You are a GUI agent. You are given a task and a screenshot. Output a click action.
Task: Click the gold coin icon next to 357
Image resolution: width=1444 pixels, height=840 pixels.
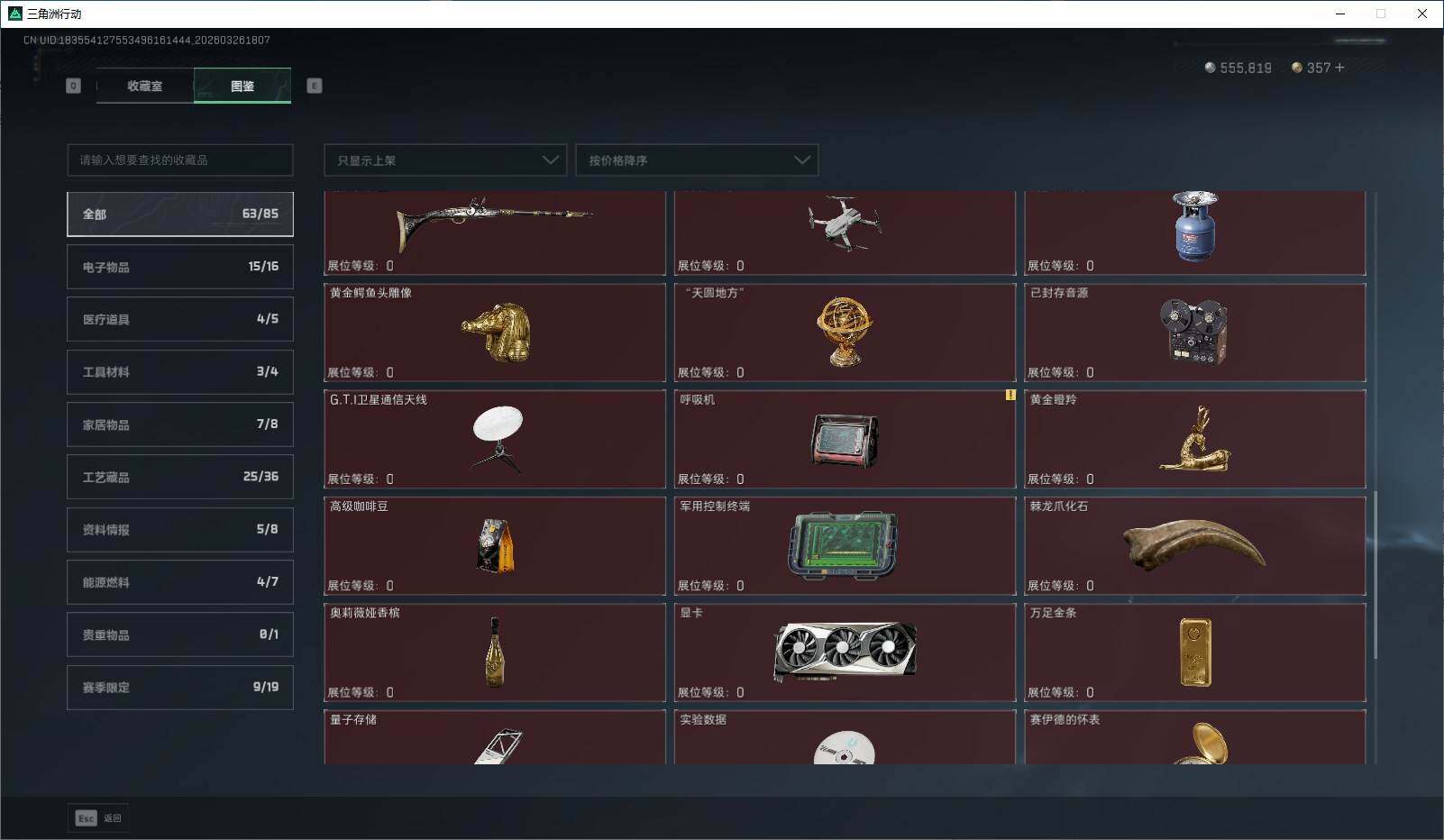point(1296,67)
